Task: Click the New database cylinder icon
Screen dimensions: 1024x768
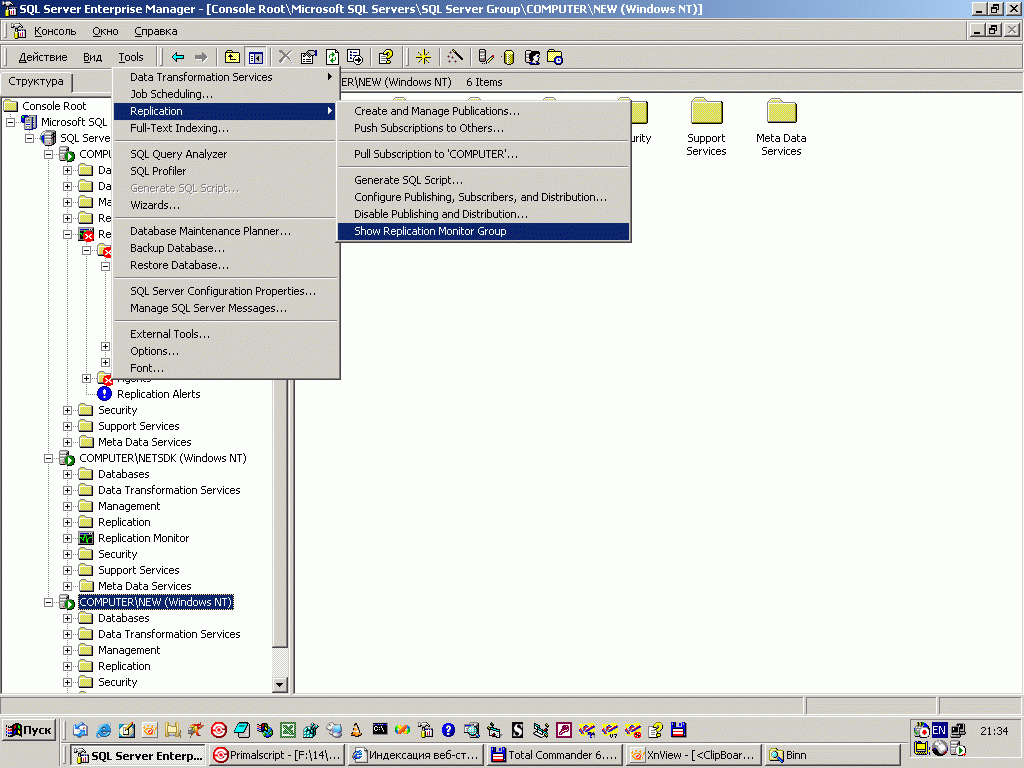Action: pyautogui.click(x=509, y=57)
